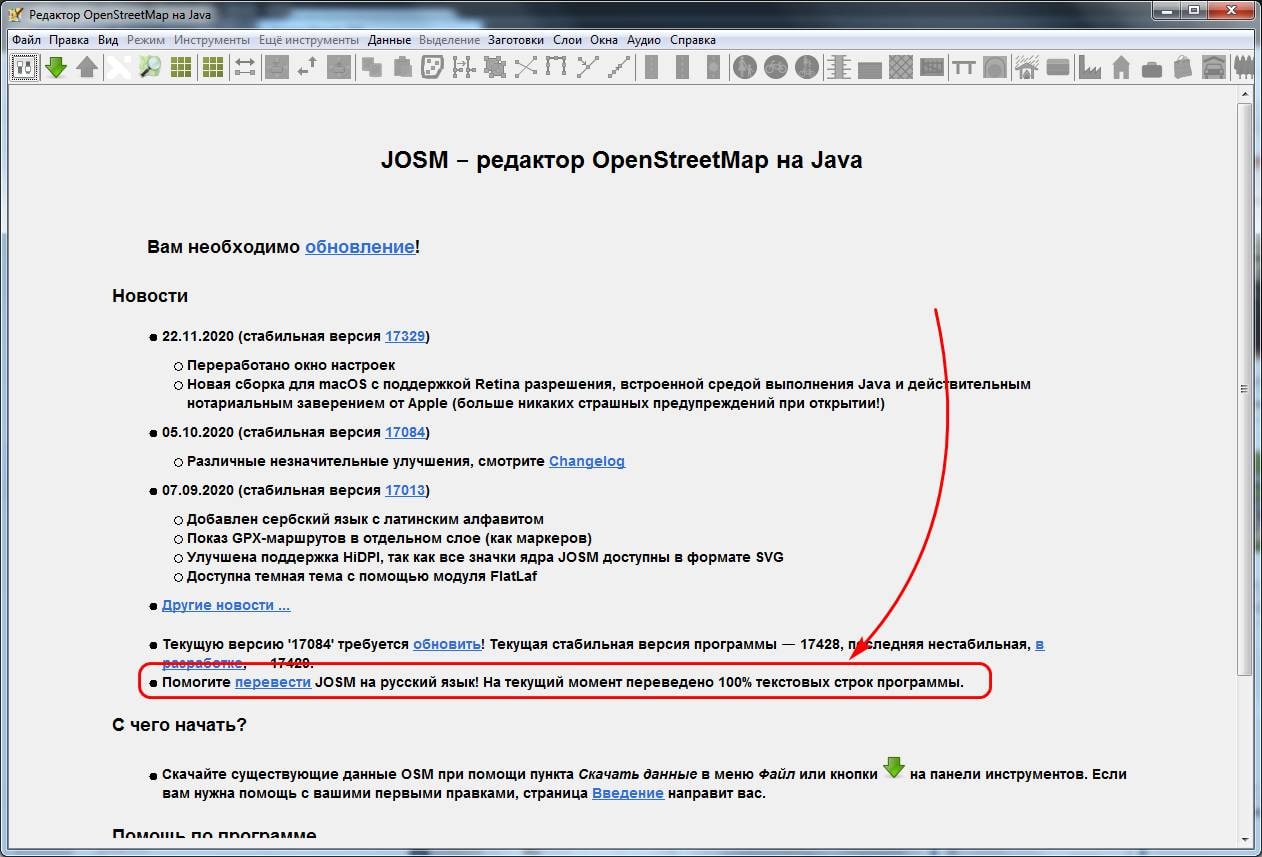Click the bicycle sign preset icon
1262x857 pixels.
pos(776,67)
